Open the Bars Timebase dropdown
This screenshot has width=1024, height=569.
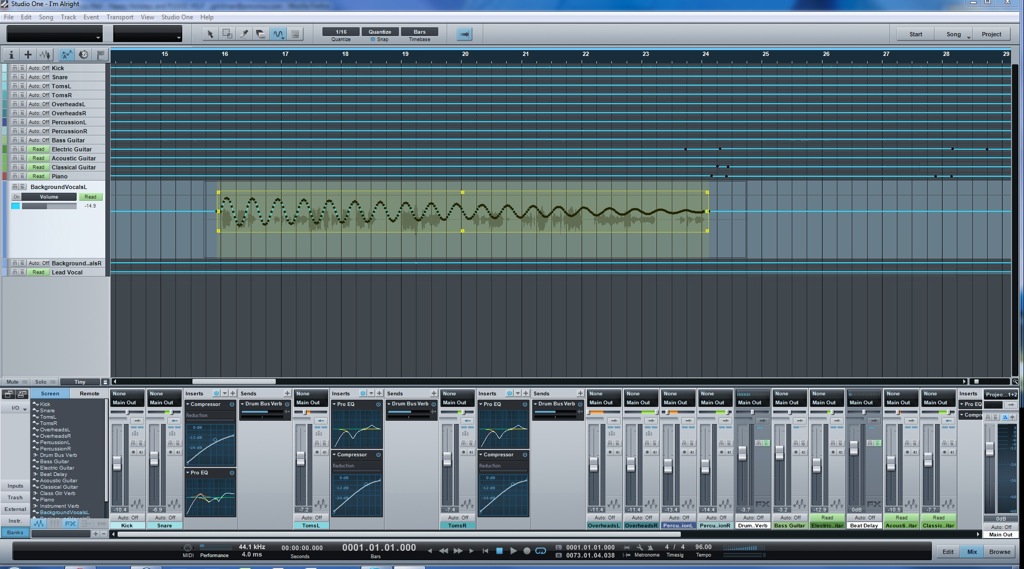pos(419,32)
